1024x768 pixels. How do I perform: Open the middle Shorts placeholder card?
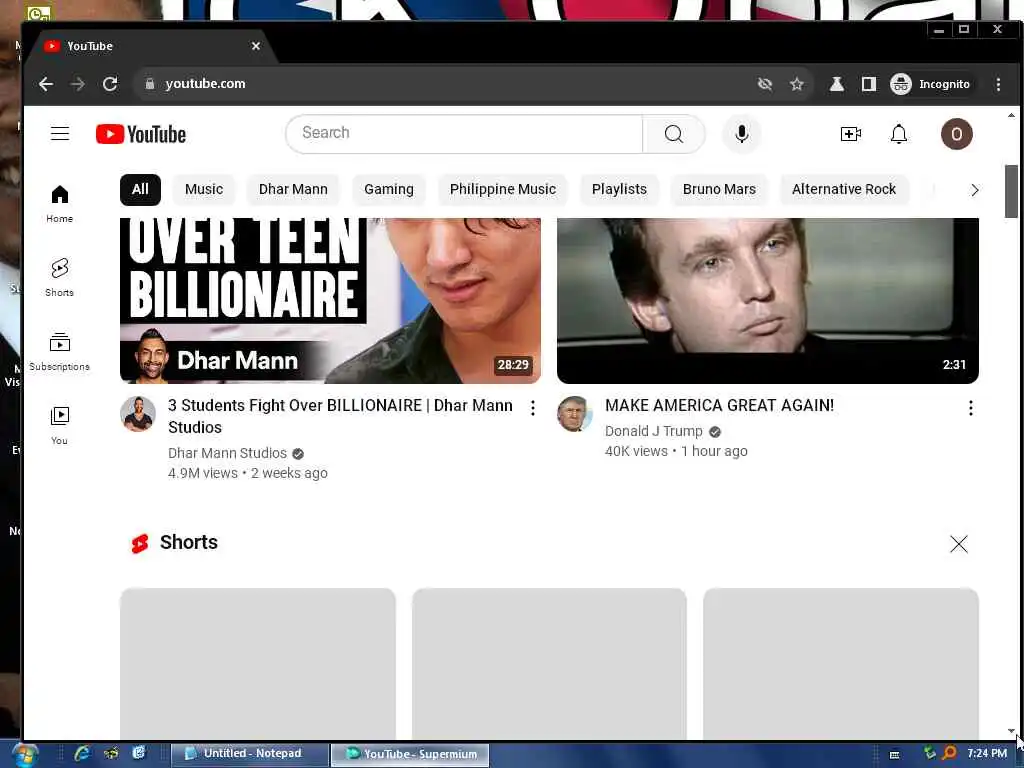pyautogui.click(x=549, y=664)
